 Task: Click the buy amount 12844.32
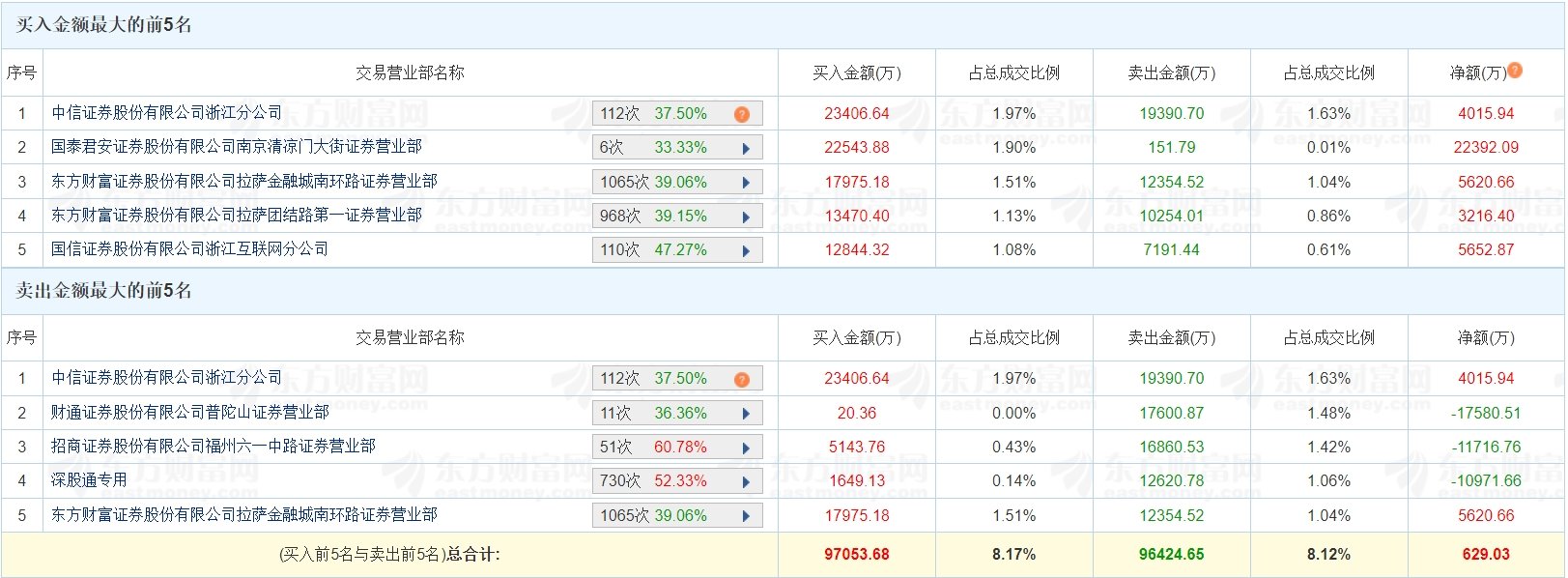[857, 250]
